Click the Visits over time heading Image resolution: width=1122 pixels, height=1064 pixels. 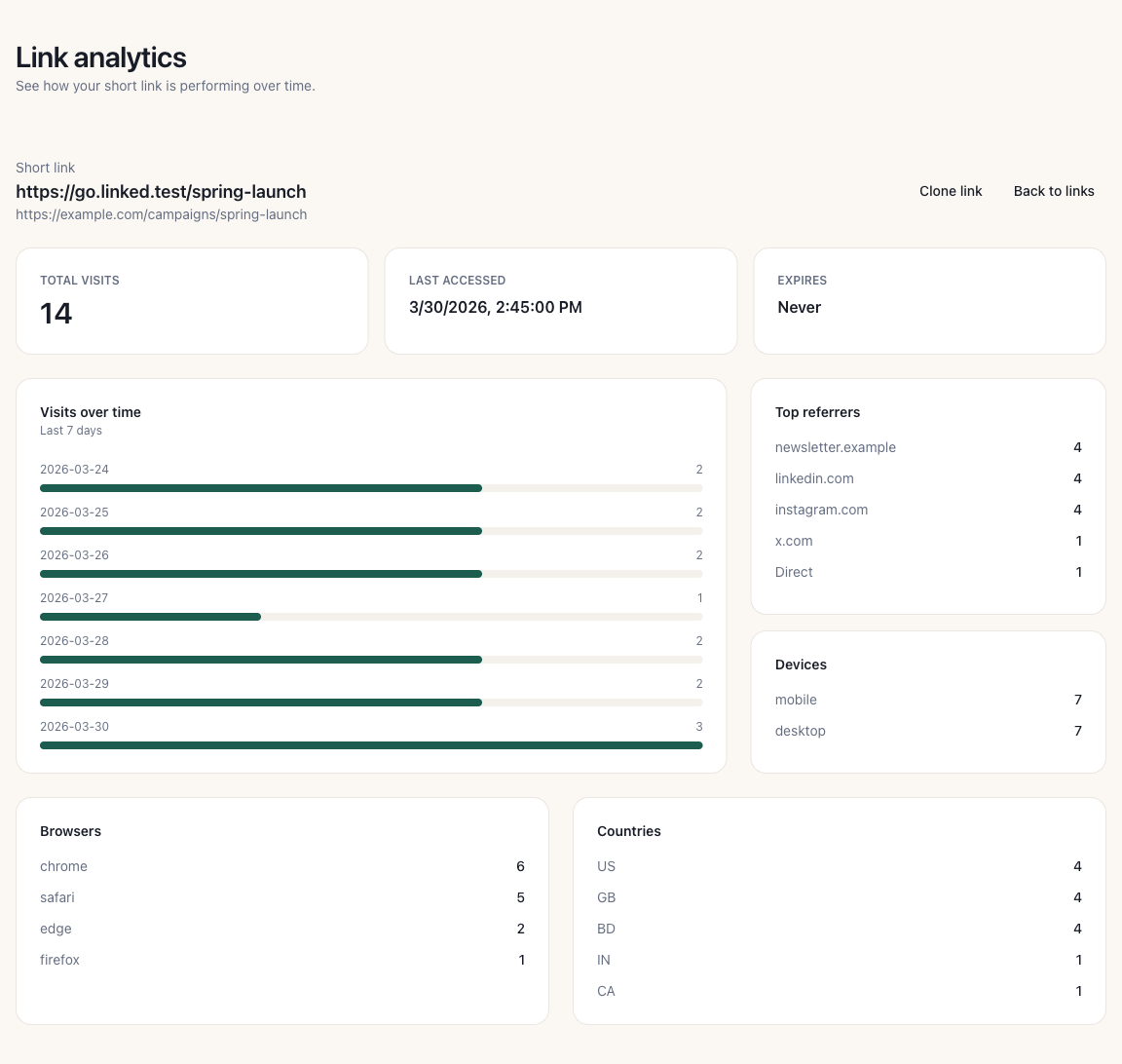pyautogui.click(x=91, y=412)
